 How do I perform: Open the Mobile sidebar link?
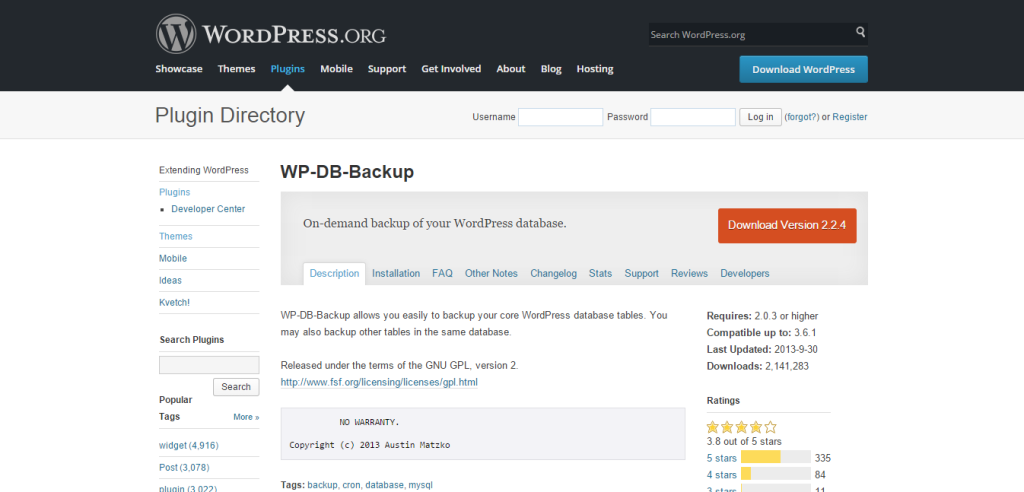click(x=173, y=259)
